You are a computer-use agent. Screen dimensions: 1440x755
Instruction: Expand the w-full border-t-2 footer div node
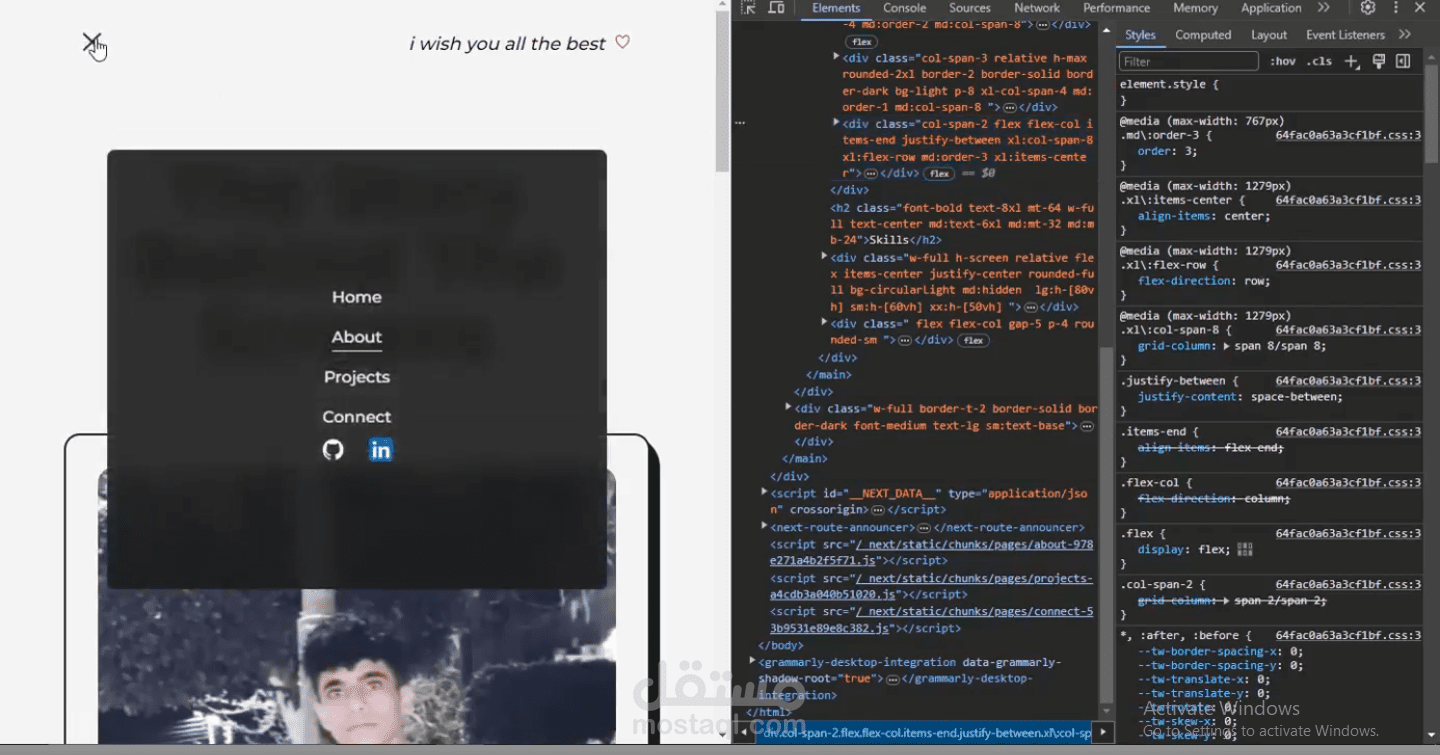coord(788,407)
